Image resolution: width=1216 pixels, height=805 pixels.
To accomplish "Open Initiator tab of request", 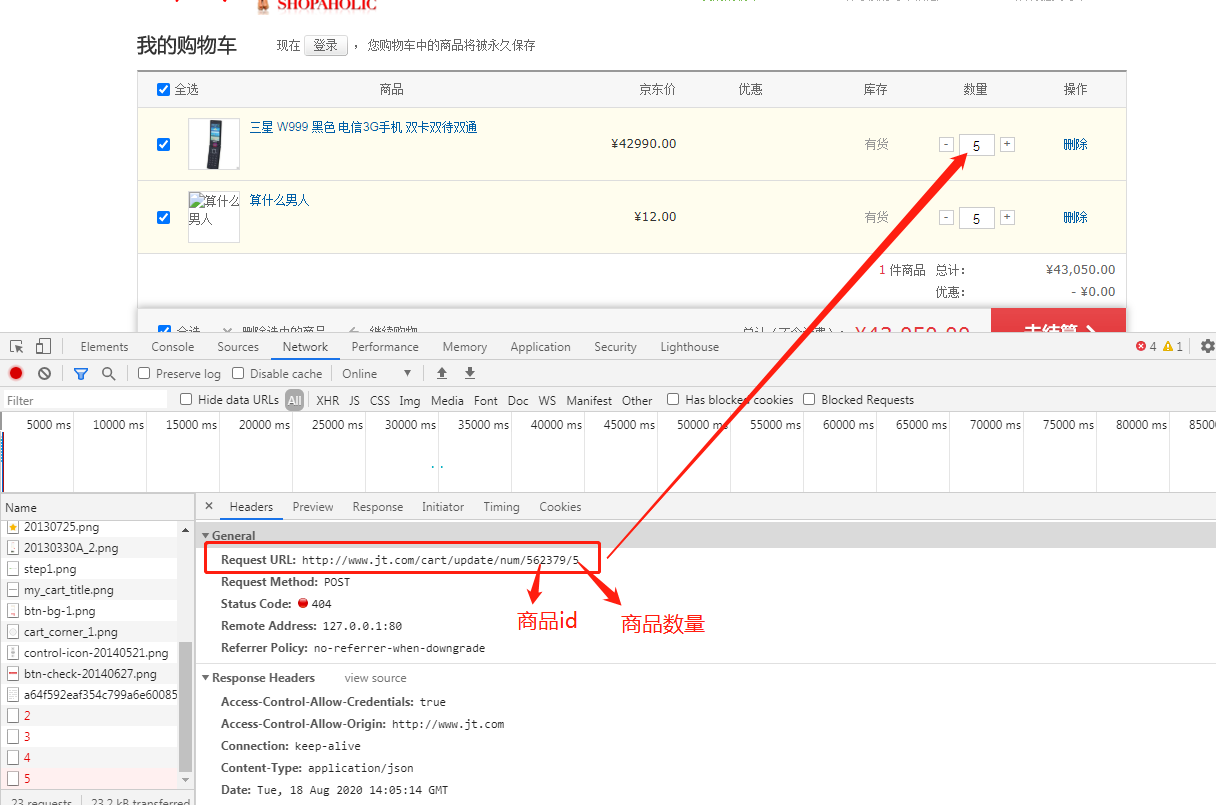I will click(x=443, y=507).
